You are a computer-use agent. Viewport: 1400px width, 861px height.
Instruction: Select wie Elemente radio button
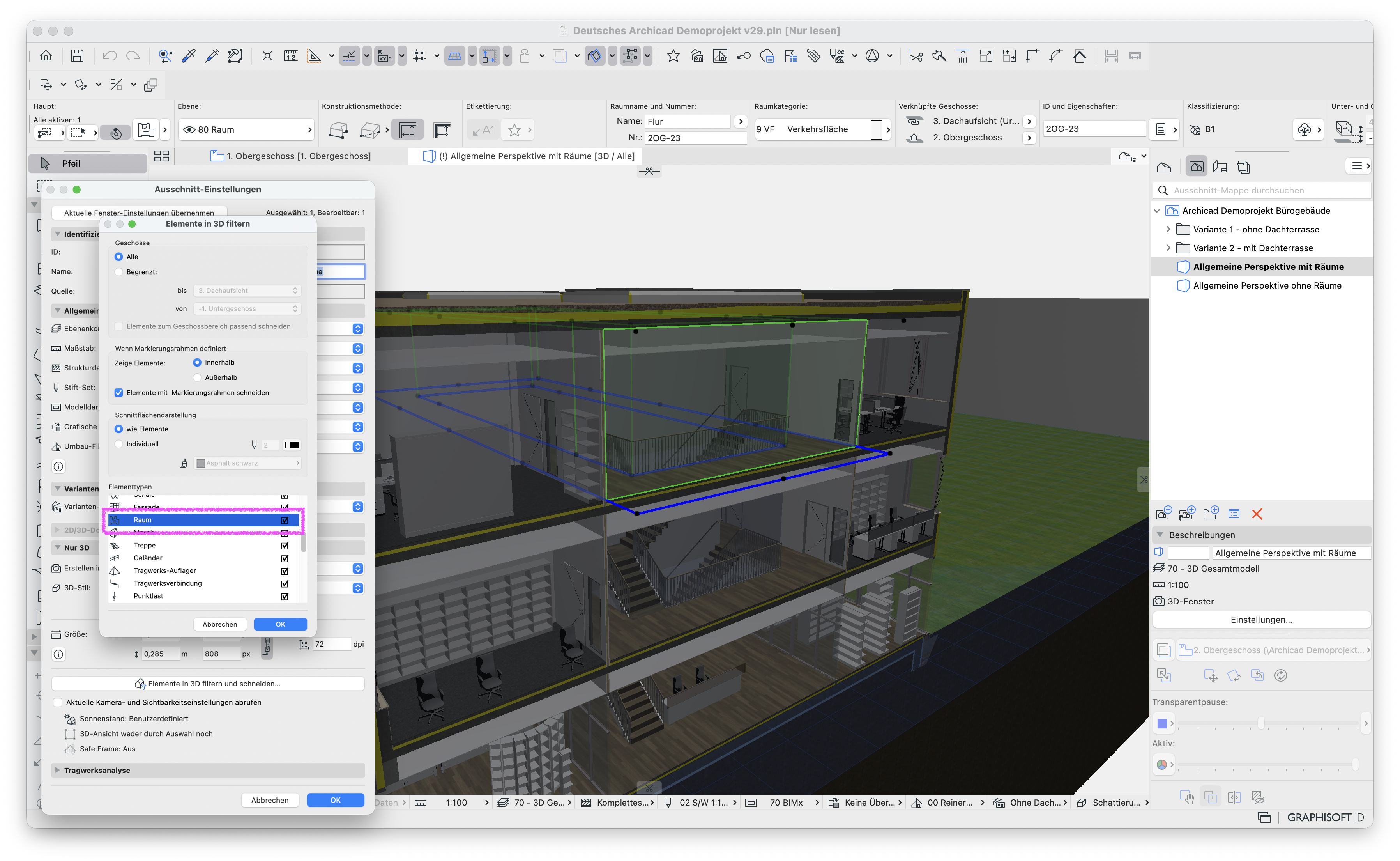click(118, 429)
